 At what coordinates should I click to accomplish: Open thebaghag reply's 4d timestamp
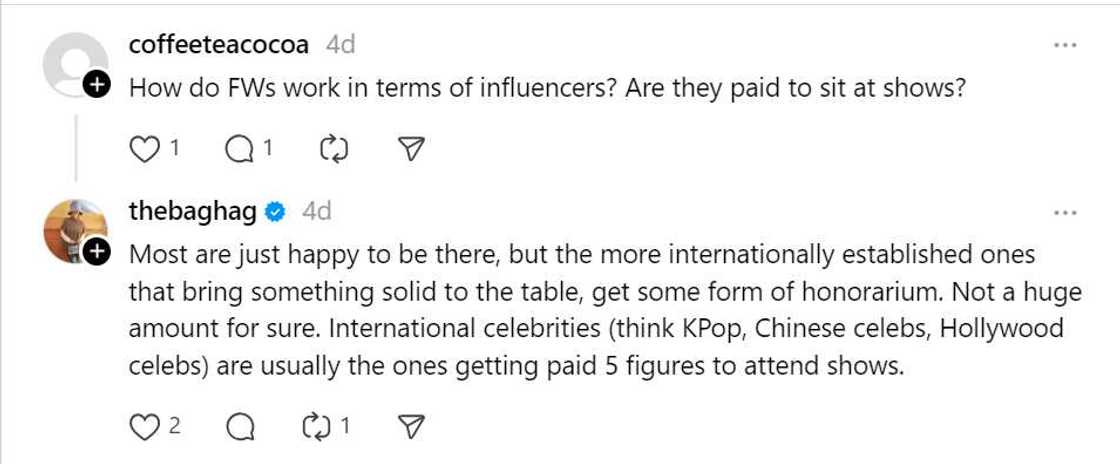316,211
